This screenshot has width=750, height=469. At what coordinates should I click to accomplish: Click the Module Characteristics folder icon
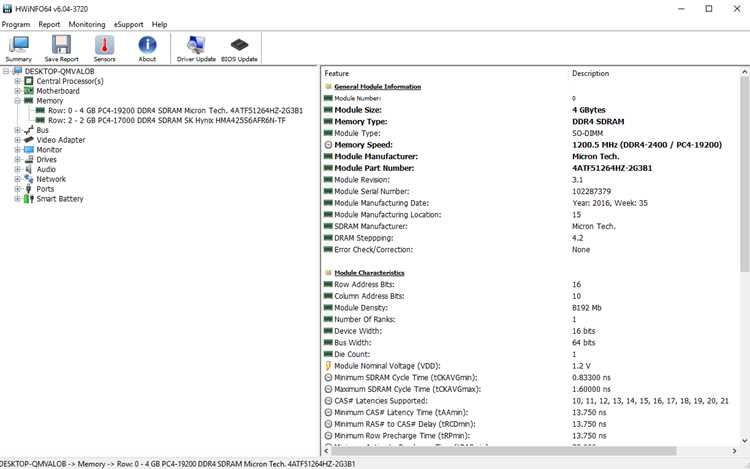328,273
